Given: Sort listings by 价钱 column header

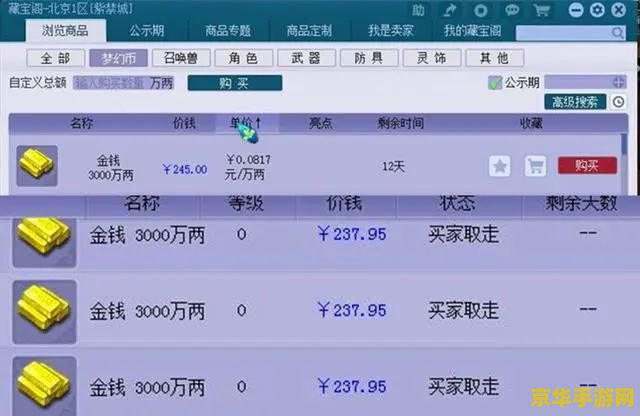Looking at the screenshot, I should (x=184, y=124).
